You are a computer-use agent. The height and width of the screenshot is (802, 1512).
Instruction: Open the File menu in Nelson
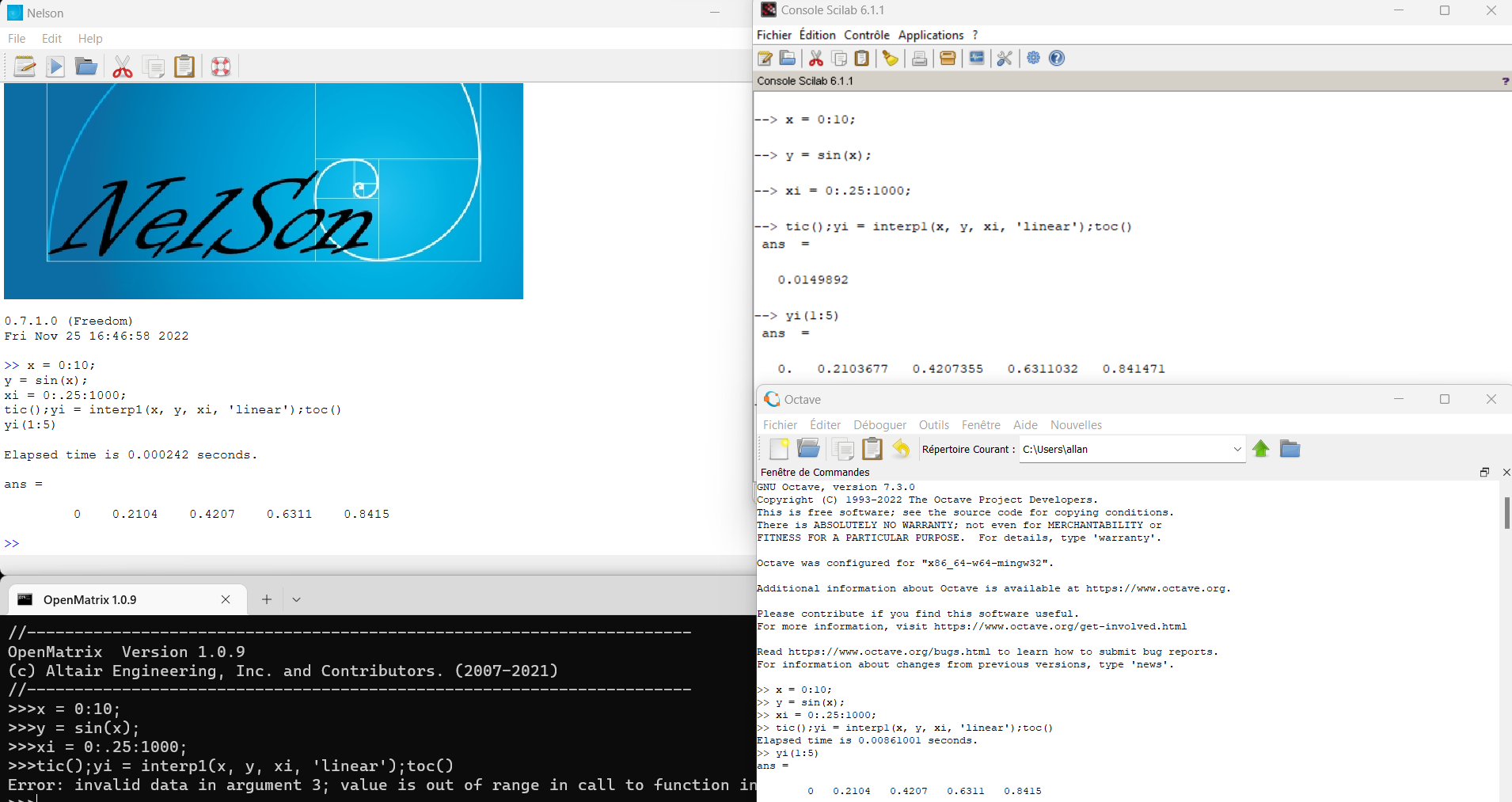(x=17, y=39)
